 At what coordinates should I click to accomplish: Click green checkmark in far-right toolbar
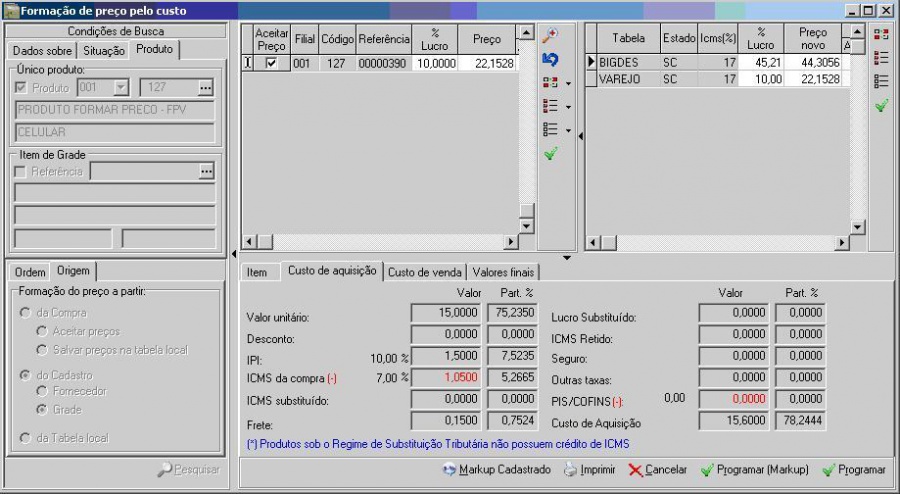(x=881, y=106)
